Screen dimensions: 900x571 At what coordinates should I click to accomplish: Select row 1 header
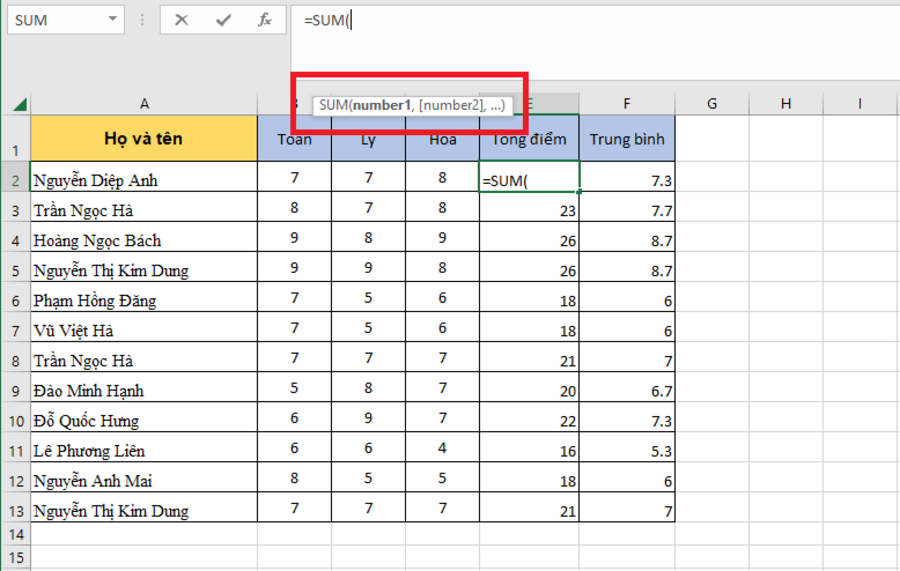(15, 138)
